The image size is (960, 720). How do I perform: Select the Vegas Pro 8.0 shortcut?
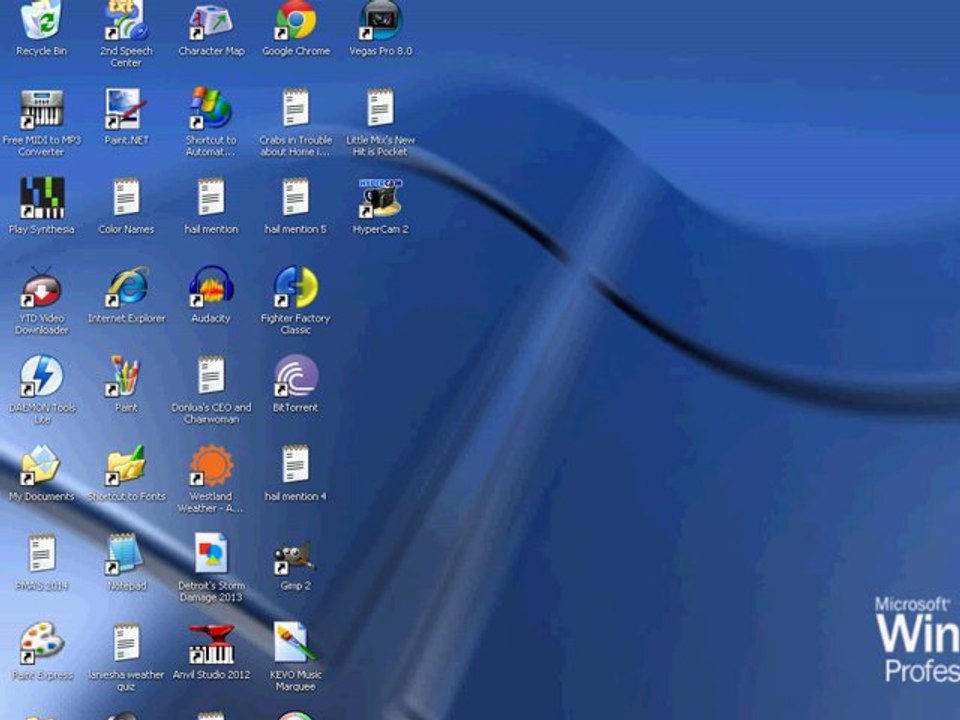380,21
